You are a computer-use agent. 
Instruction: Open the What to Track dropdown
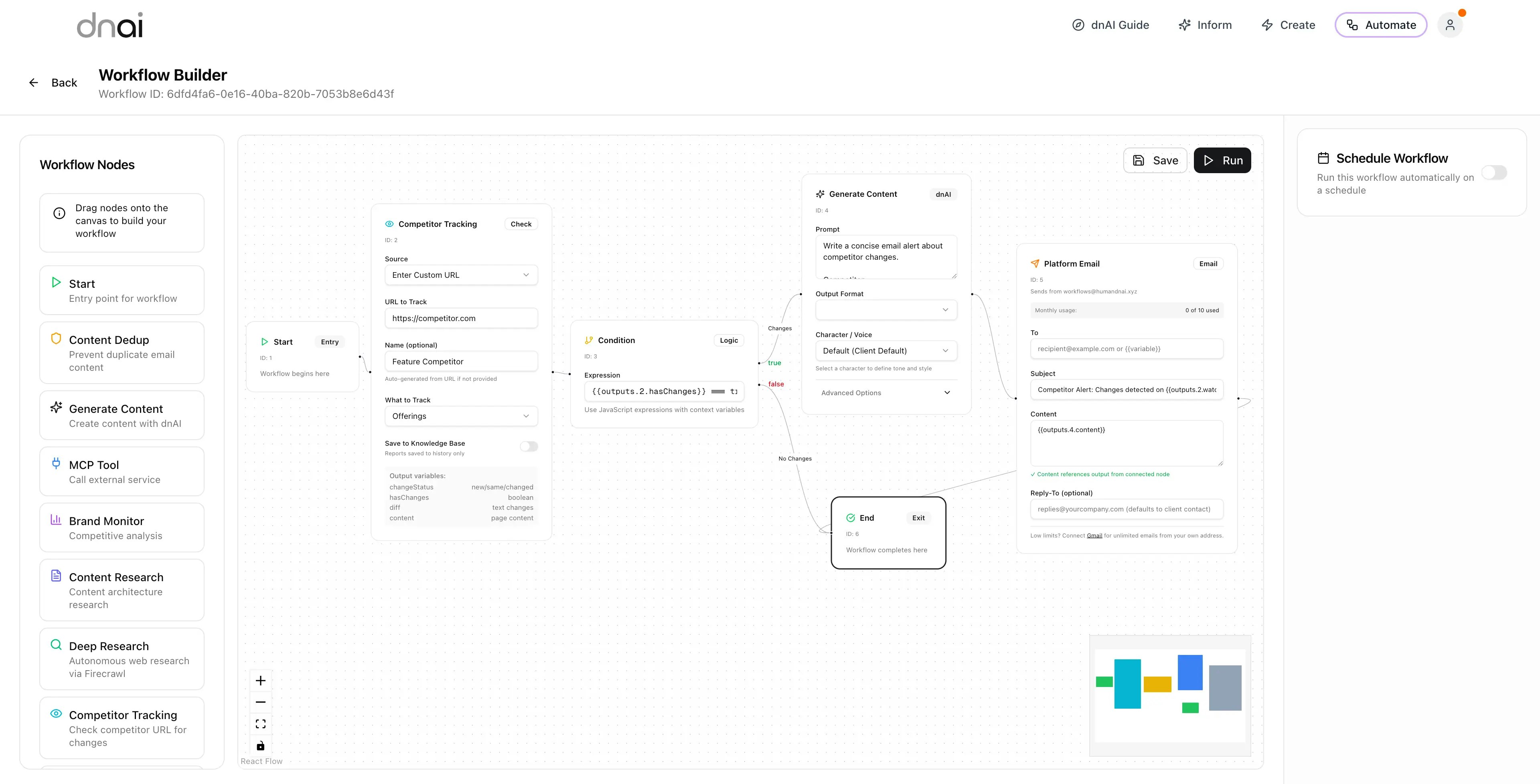pos(461,416)
